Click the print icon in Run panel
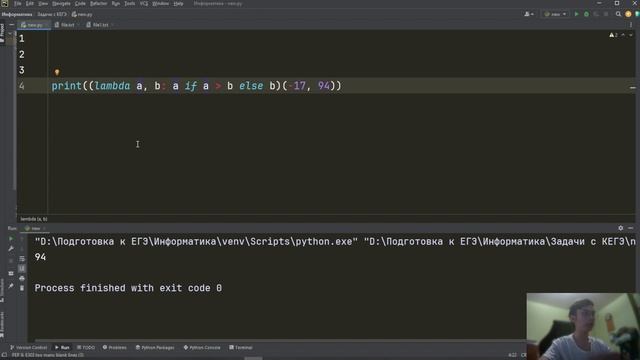 pyautogui.click(x=22, y=278)
